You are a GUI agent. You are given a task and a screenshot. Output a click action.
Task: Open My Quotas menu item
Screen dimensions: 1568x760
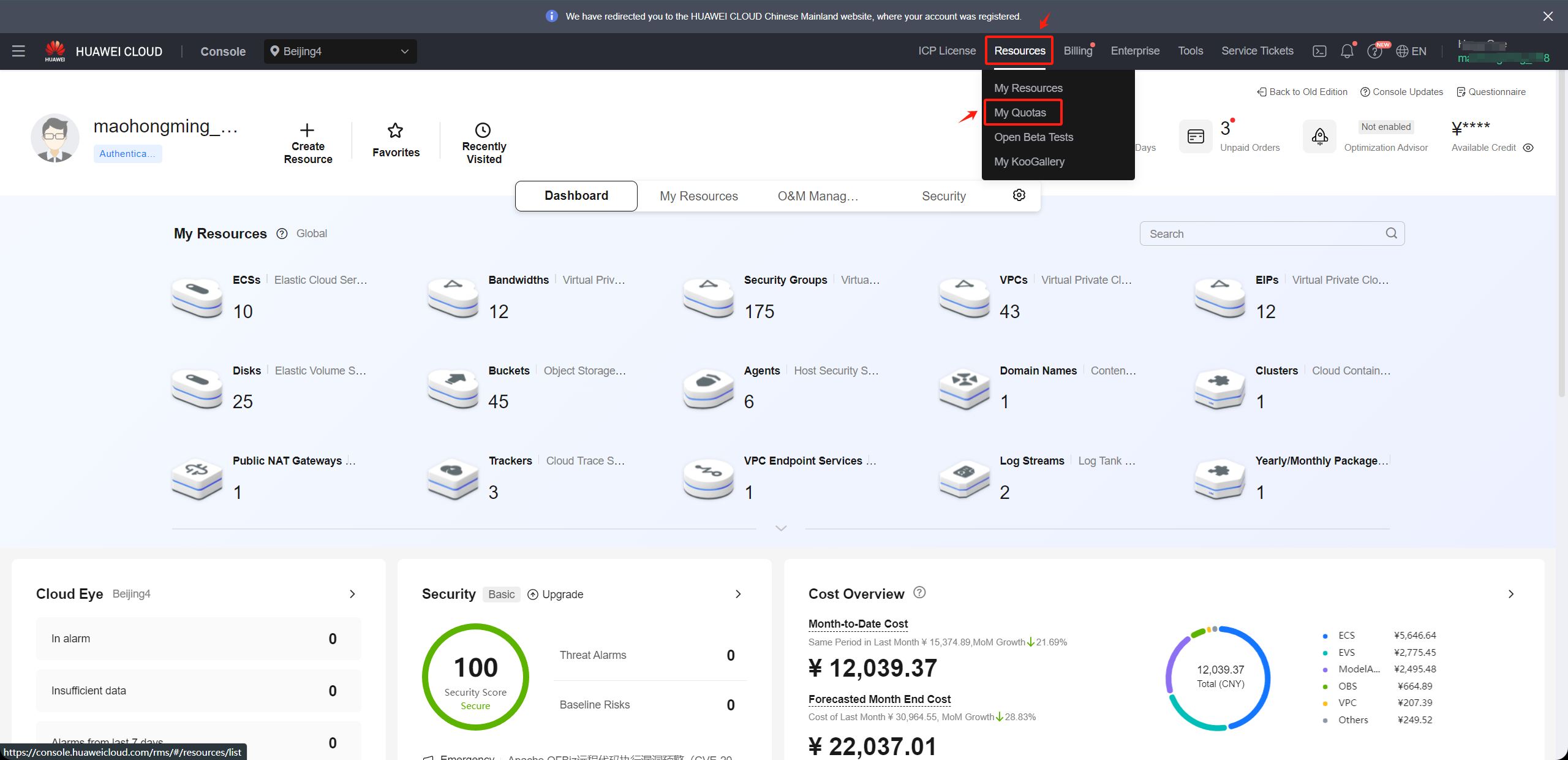tap(1020, 112)
